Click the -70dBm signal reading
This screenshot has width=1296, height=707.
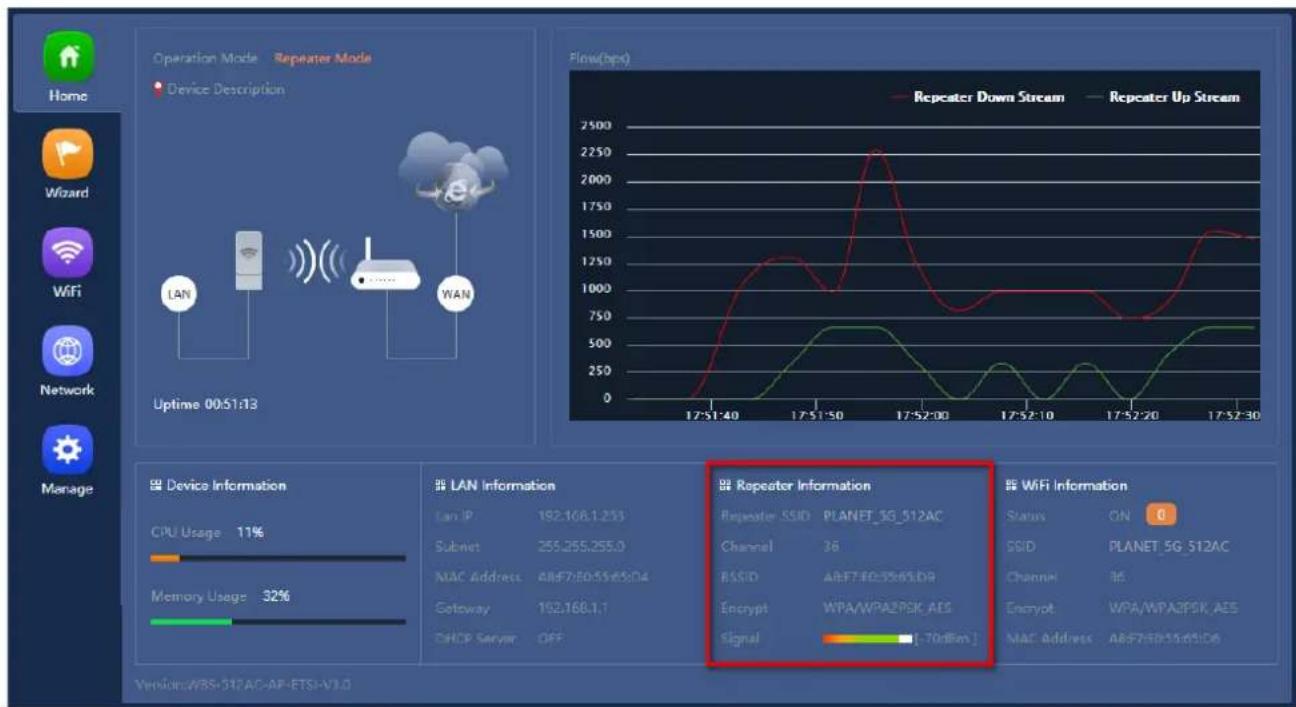tap(943, 638)
